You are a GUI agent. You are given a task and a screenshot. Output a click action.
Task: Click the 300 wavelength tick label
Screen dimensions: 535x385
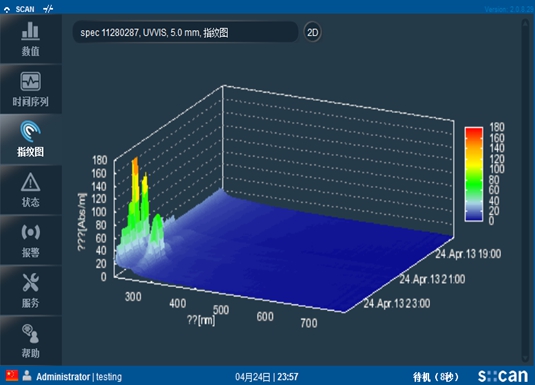133,297
